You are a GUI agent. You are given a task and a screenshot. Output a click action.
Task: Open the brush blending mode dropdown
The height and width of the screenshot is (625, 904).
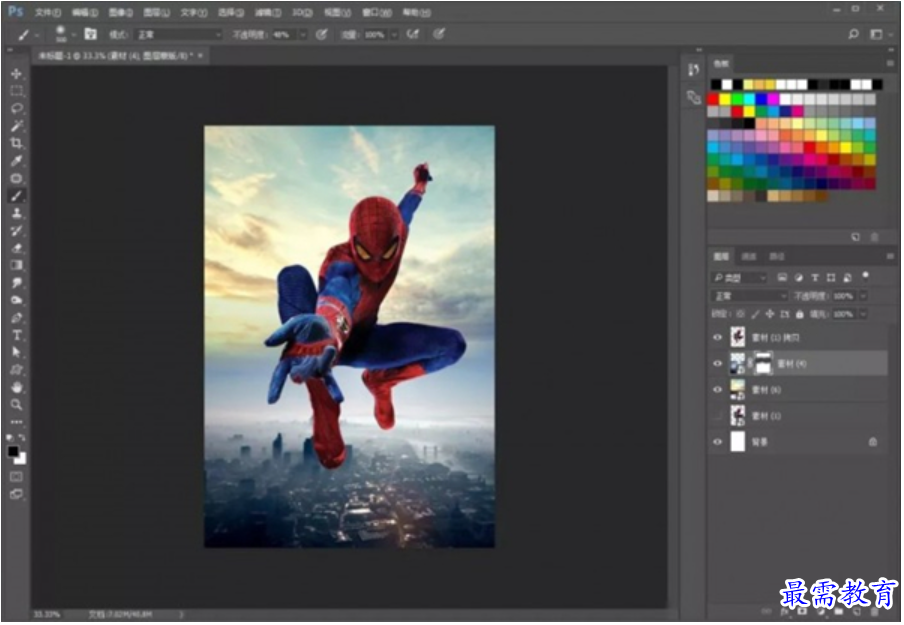pyautogui.click(x=179, y=35)
